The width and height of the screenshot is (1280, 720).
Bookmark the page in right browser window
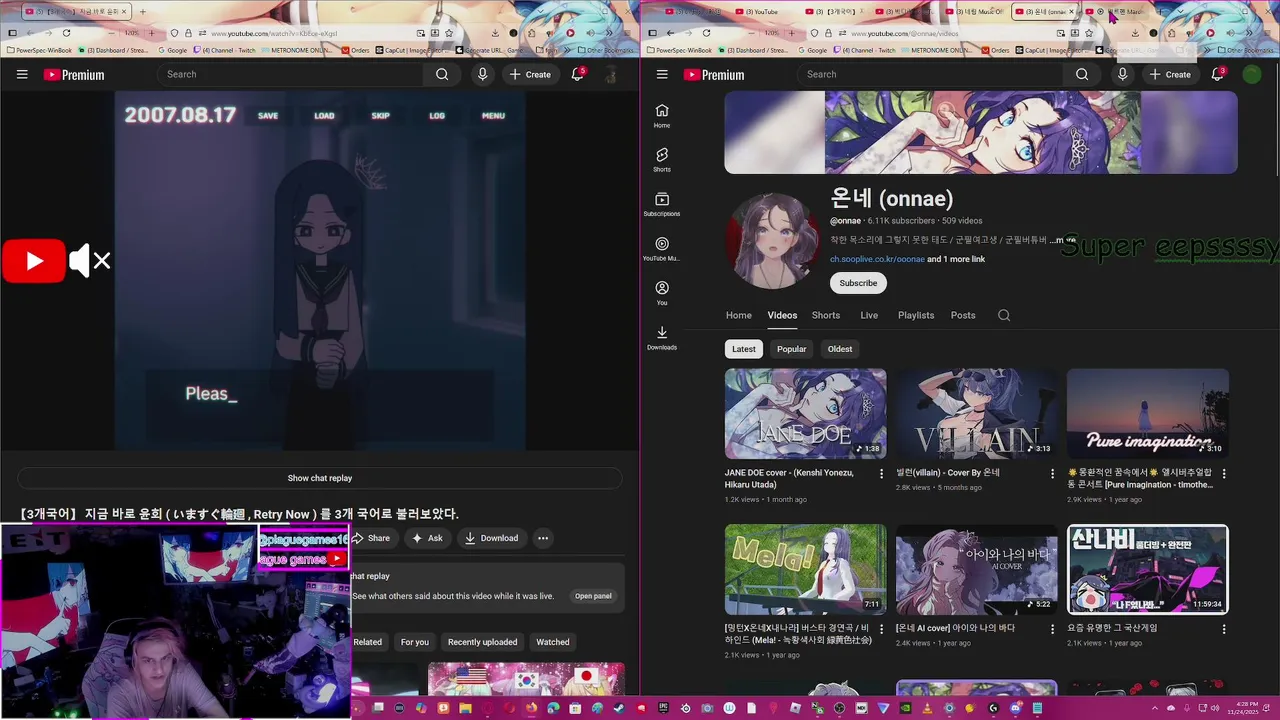pyautogui.click(x=1088, y=33)
